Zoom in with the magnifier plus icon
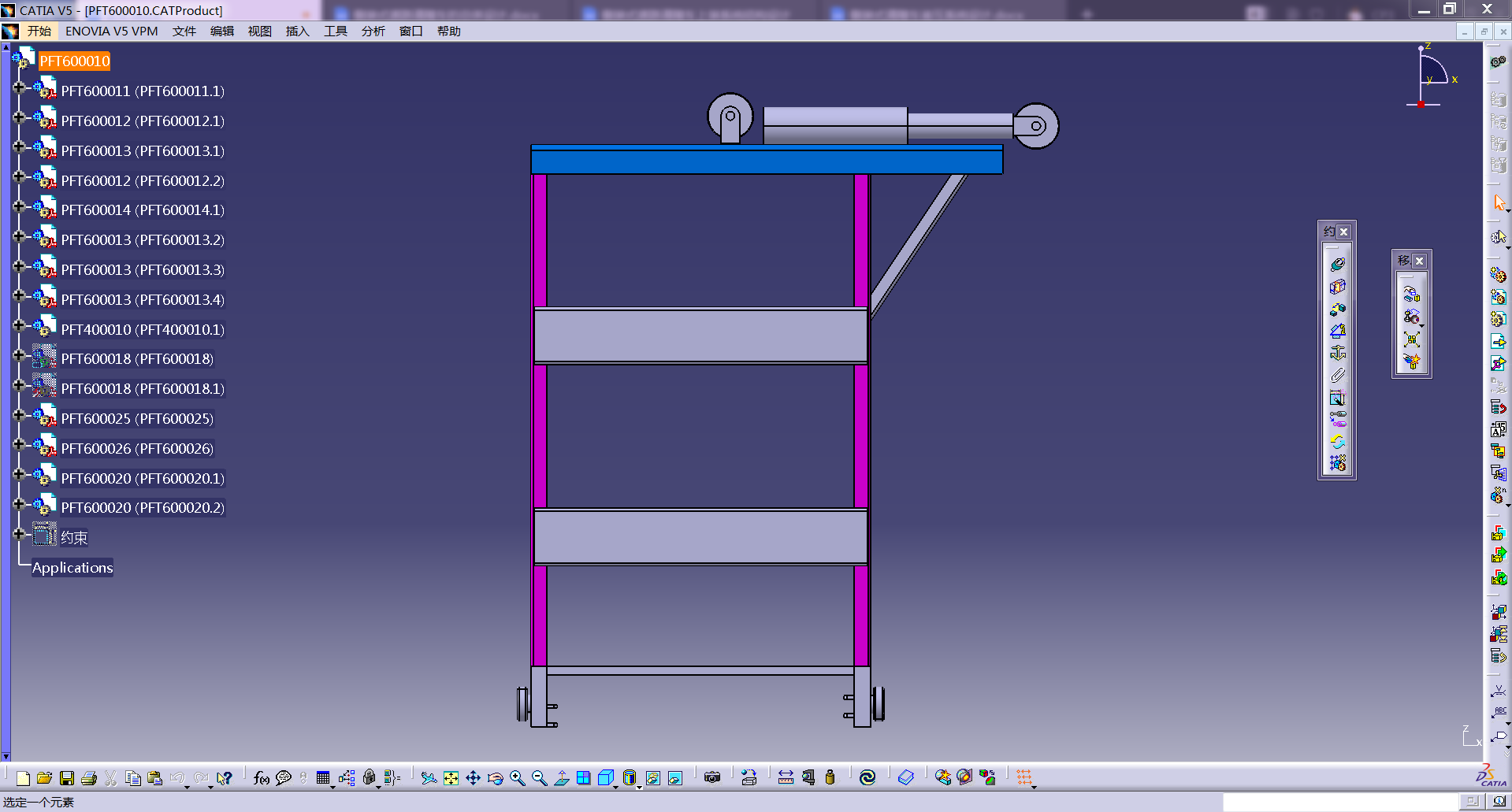Image resolution: width=1512 pixels, height=812 pixels. click(x=517, y=778)
